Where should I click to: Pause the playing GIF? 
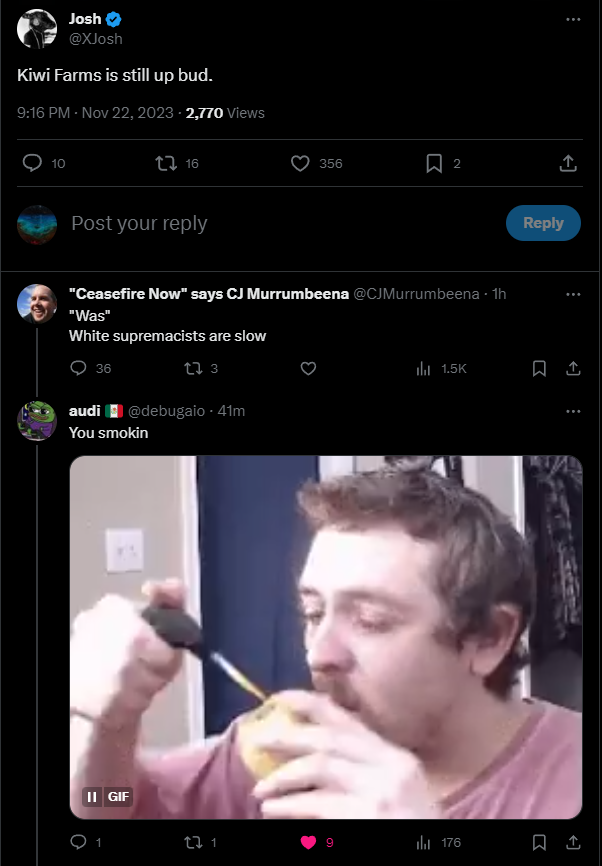pos(92,796)
